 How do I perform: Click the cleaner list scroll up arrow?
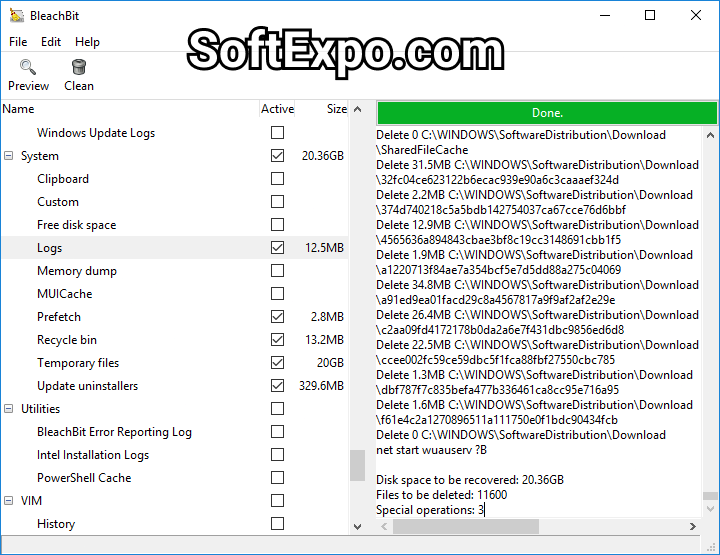pyautogui.click(x=357, y=109)
